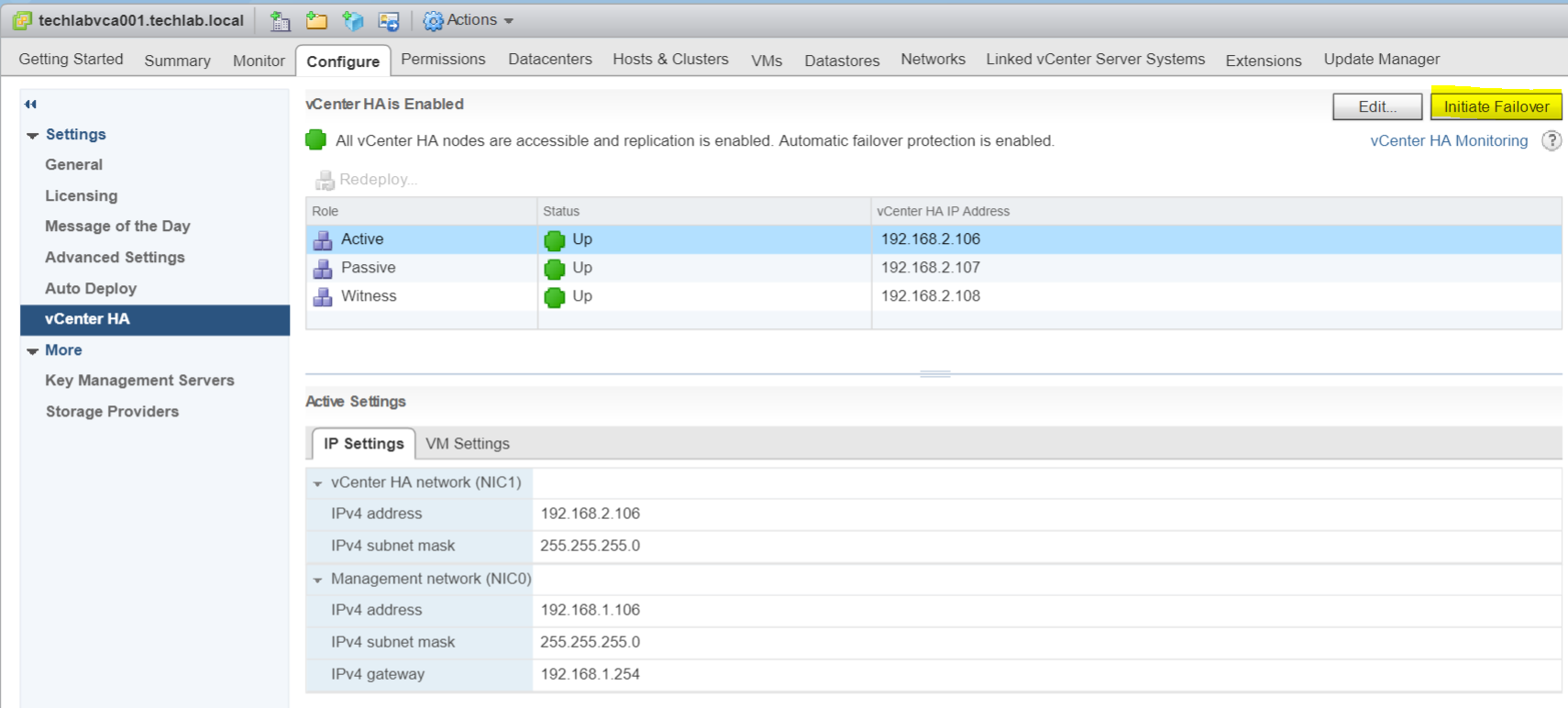Click the Passive node role icon
Image resolution: width=1568 pixels, height=708 pixels.
click(x=323, y=269)
